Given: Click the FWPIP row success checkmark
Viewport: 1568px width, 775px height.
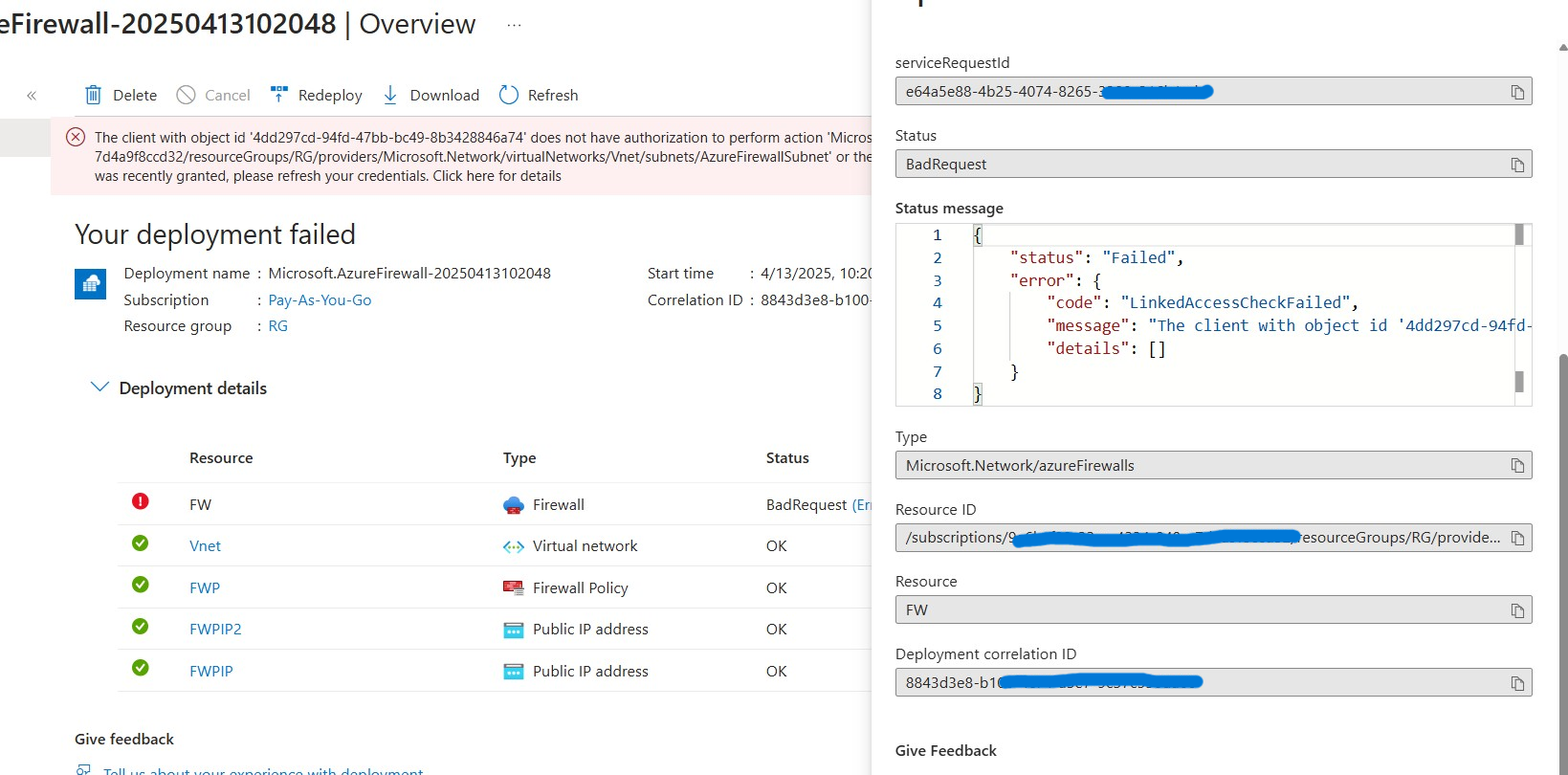Looking at the screenshot, I should coord(141,668).
